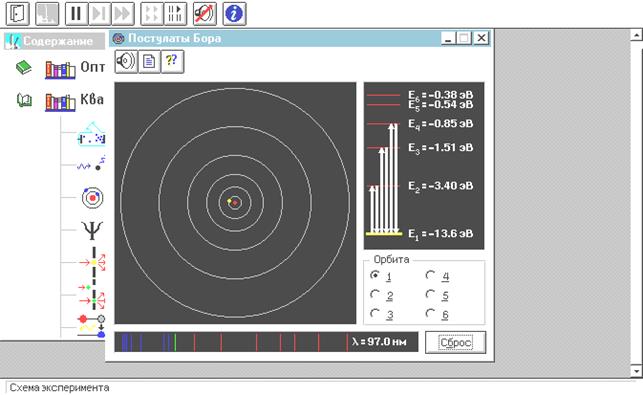Click the scrollbar down arrow at right

[636, 371]
